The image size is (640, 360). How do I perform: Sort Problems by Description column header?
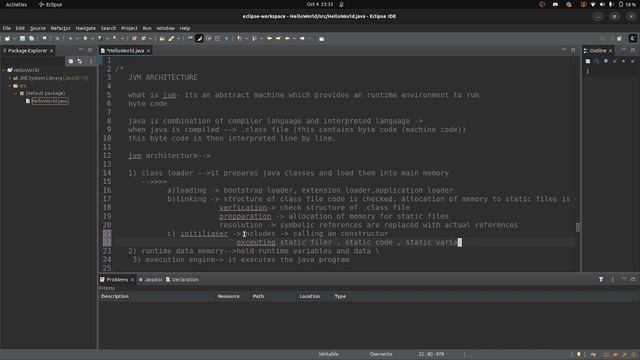(115, 296)
